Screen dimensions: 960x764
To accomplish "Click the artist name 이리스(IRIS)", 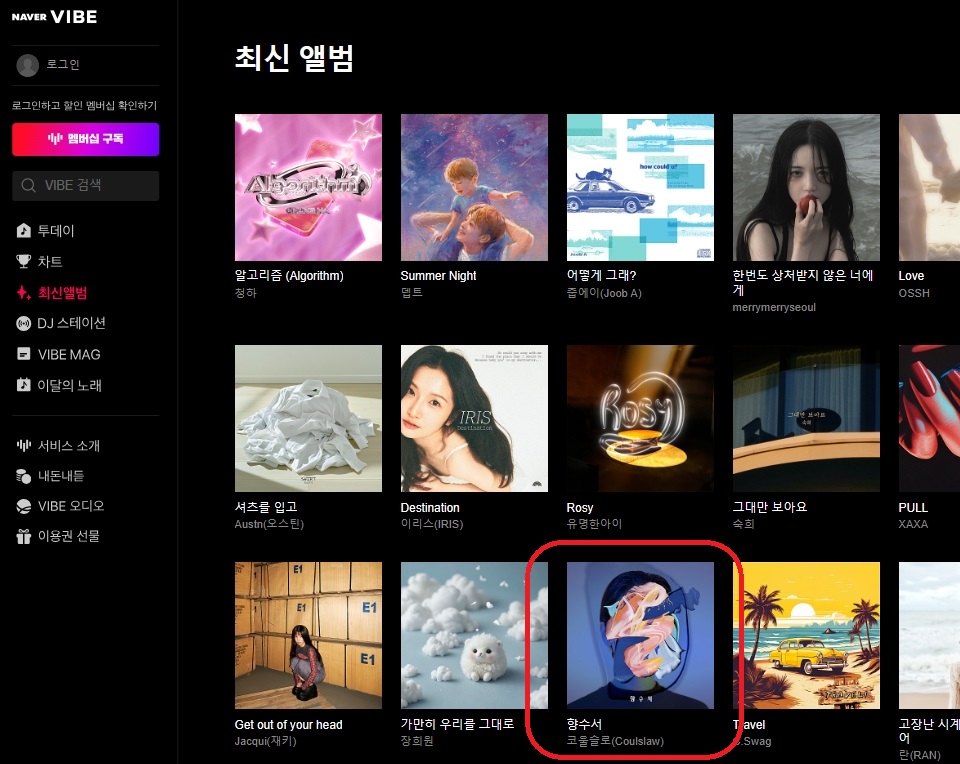I will pyautogui.click(x=432, y=524).
